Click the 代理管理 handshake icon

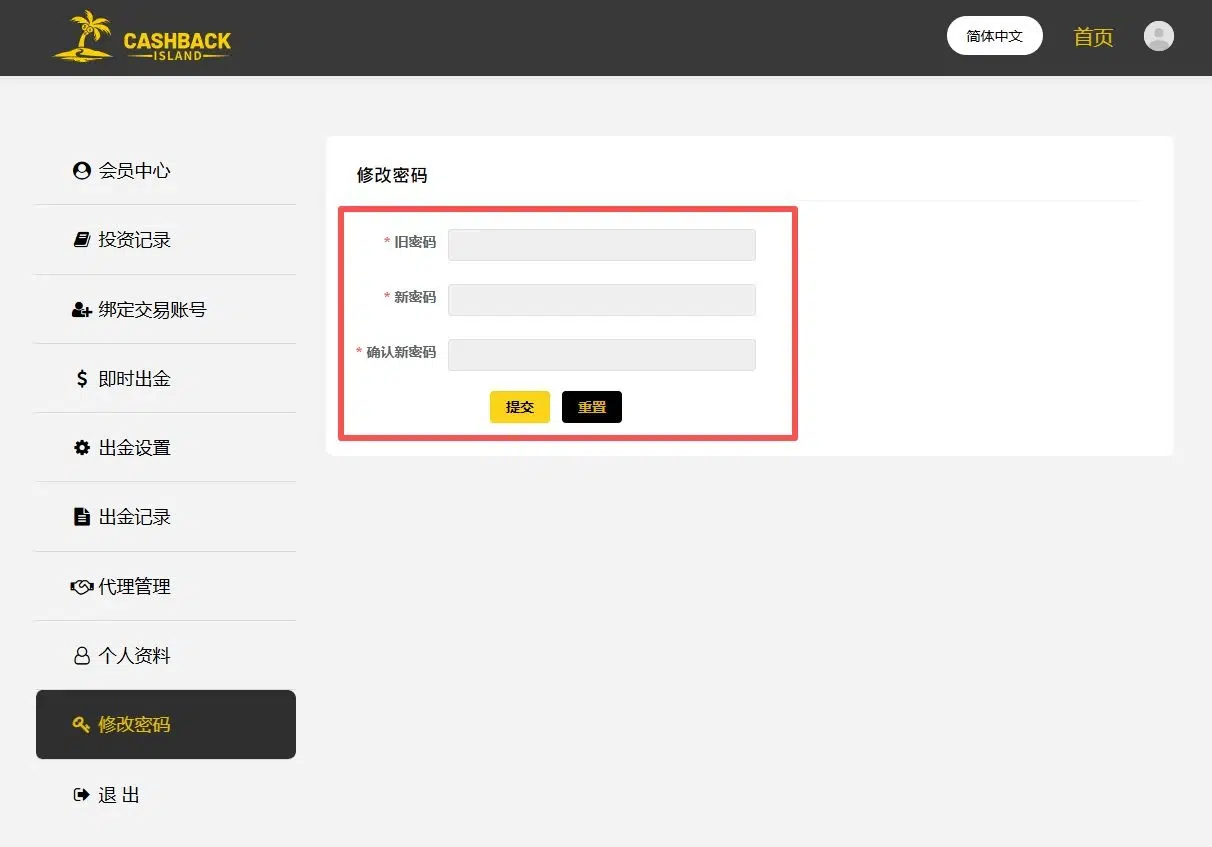(82, 587)
